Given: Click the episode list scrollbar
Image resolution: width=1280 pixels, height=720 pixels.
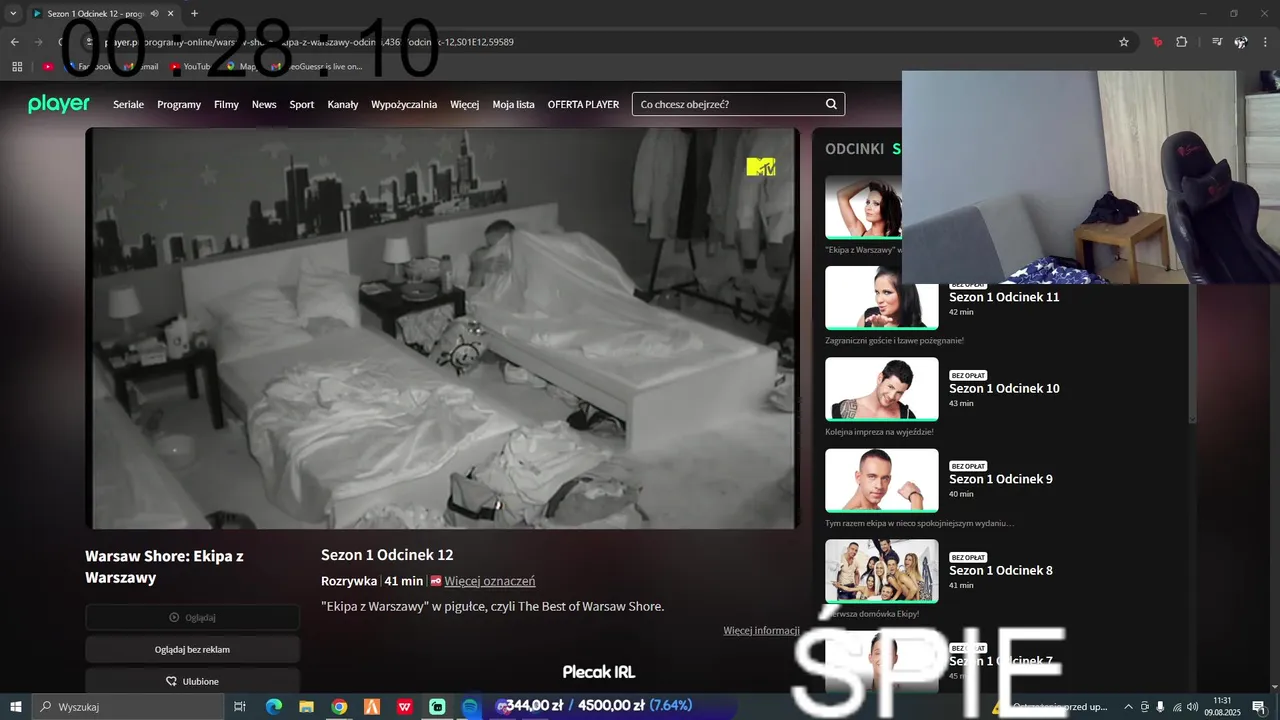Looking at the screenshot, I should tap(1192, 355).
